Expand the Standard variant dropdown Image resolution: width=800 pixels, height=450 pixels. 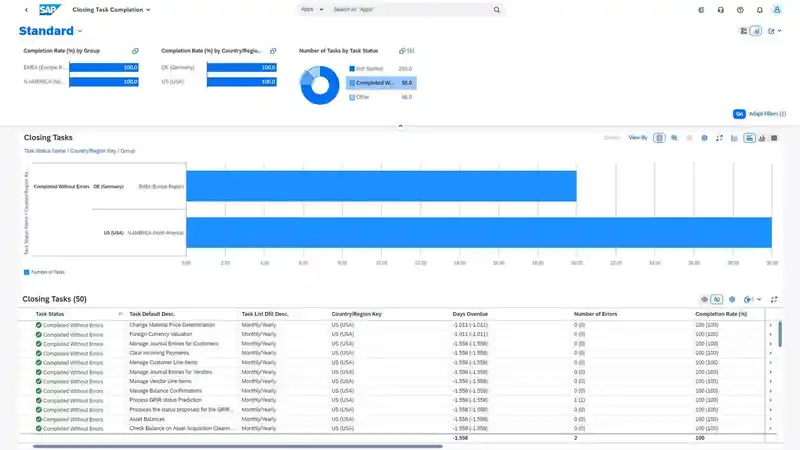(80, 31)
